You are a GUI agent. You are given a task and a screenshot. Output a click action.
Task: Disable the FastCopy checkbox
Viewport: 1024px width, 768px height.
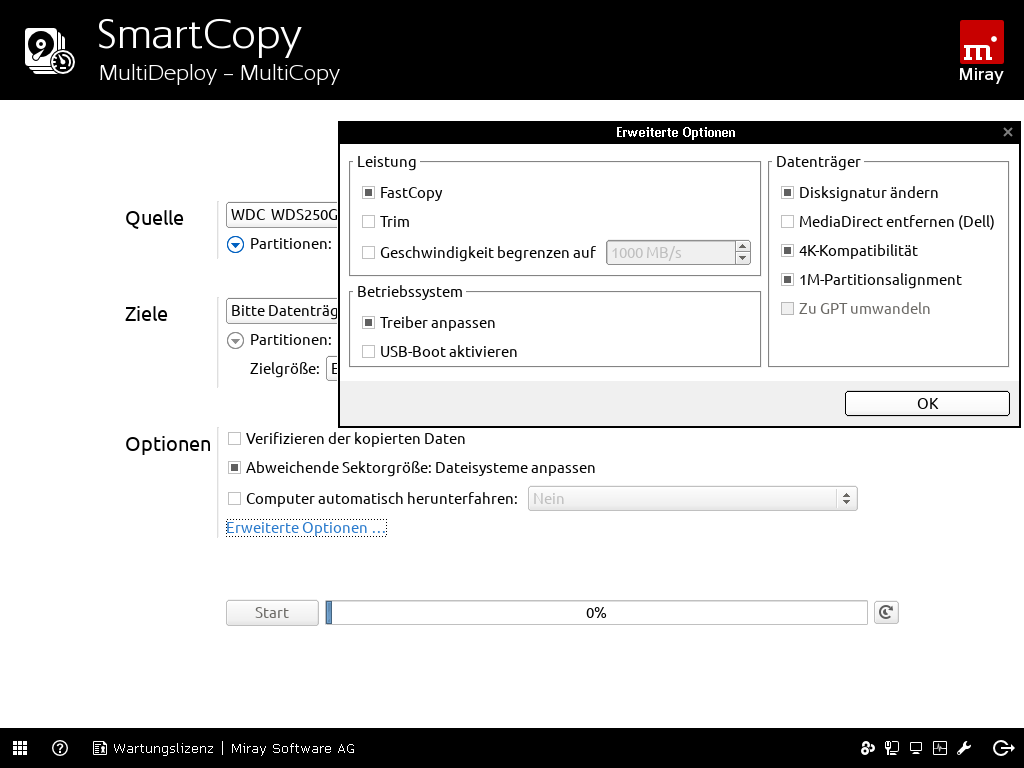pos(369,193)
